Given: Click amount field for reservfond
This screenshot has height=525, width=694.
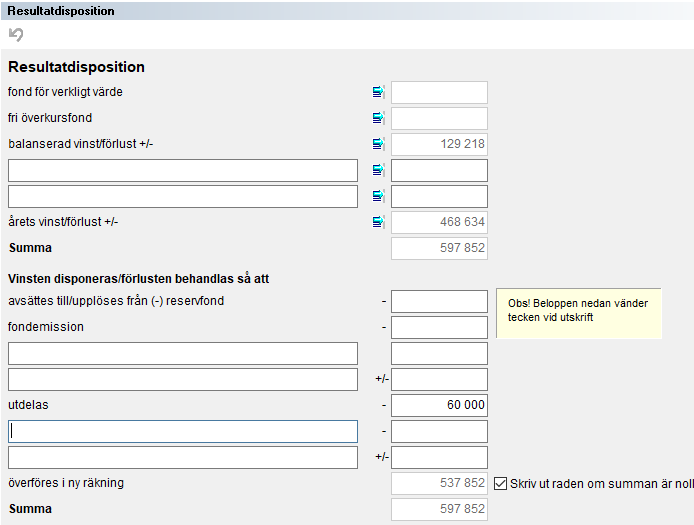Looking at the screenshot, I should (439, 301).
